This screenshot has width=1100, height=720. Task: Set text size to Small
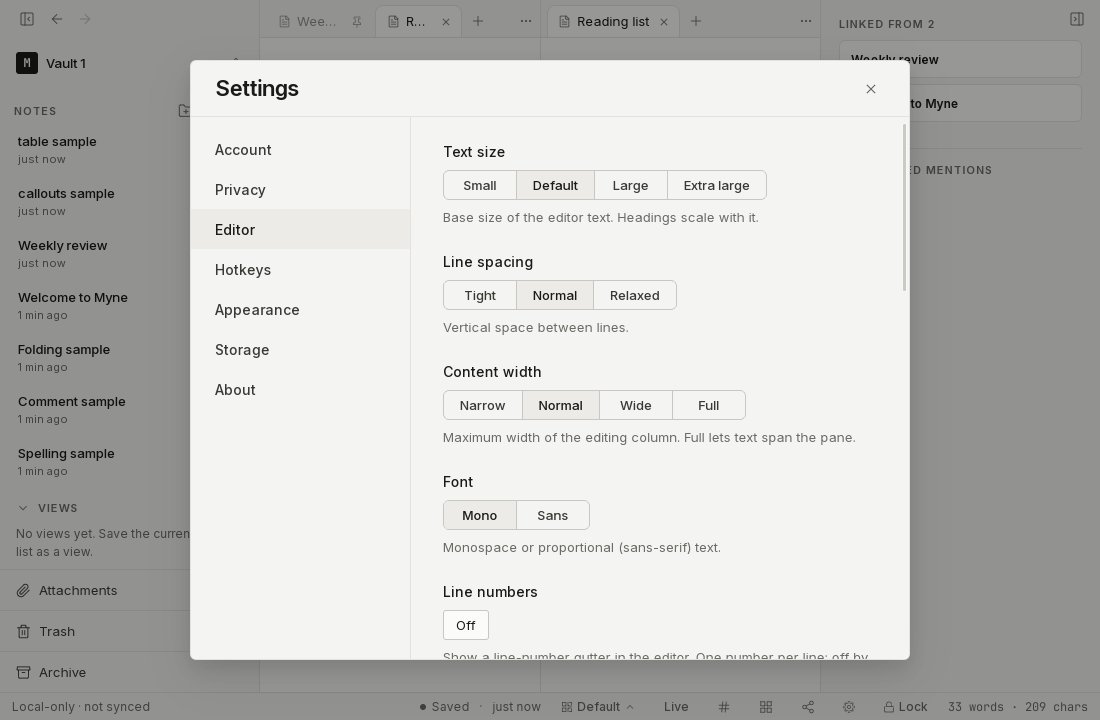click(x=480, y=185)
